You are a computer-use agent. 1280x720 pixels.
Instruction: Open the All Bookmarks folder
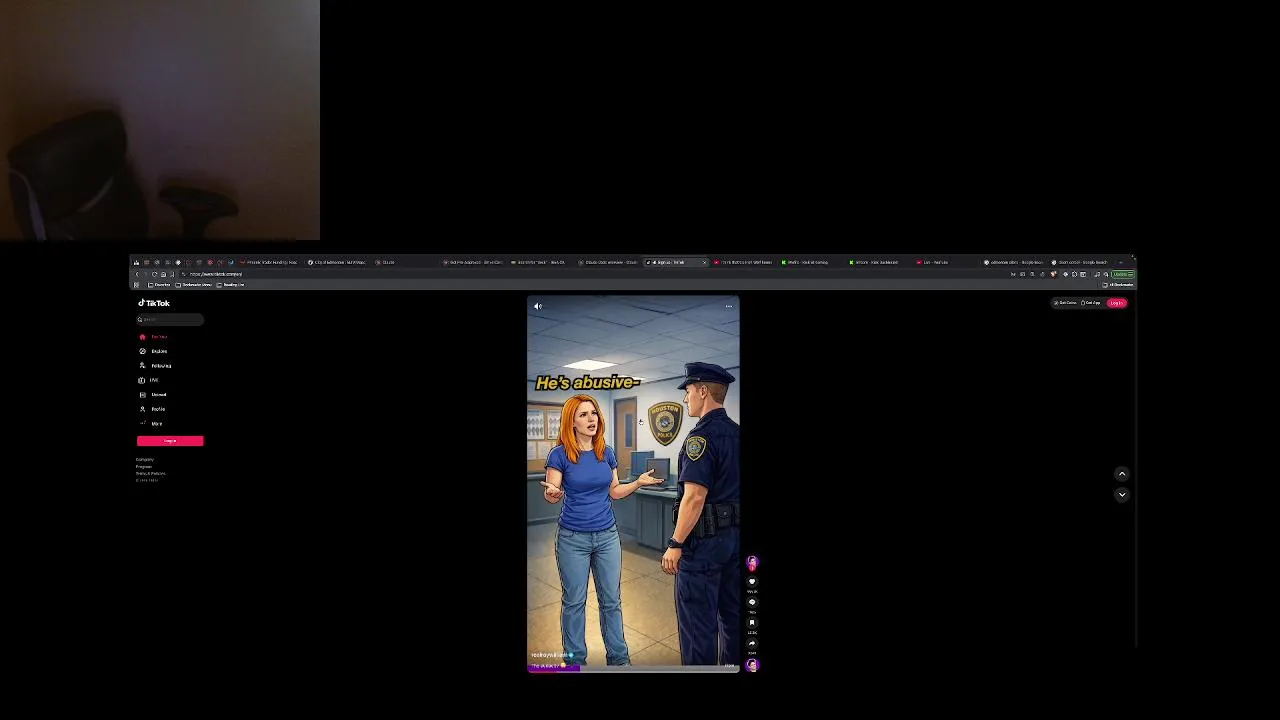coord(1119,284)
